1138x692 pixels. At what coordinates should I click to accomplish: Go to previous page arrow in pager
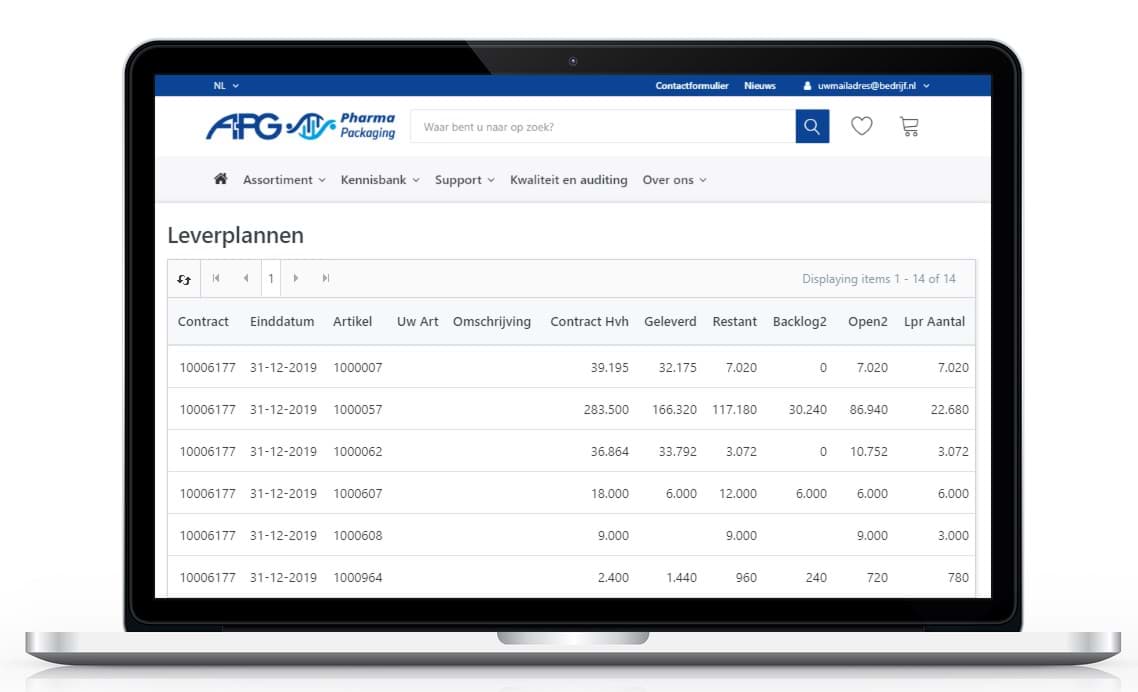pyautogui.click(x=246, y=279)
